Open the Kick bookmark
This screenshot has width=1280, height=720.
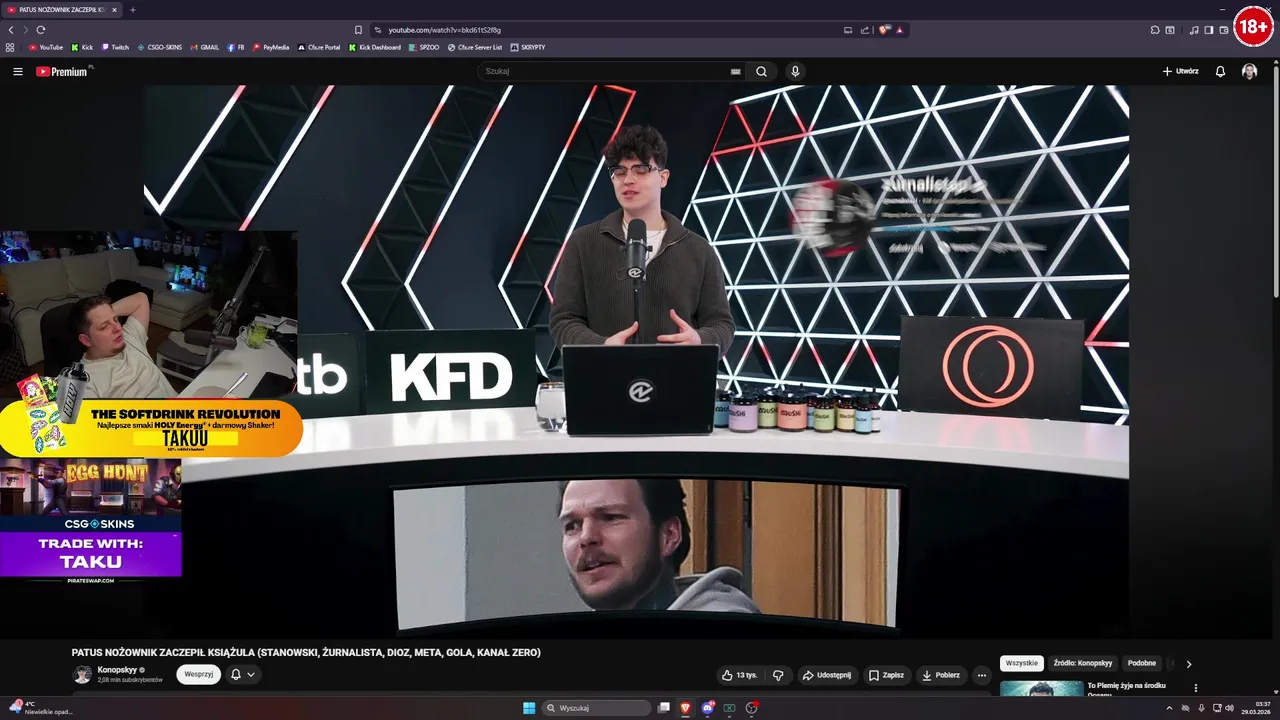tap(82, 47)
